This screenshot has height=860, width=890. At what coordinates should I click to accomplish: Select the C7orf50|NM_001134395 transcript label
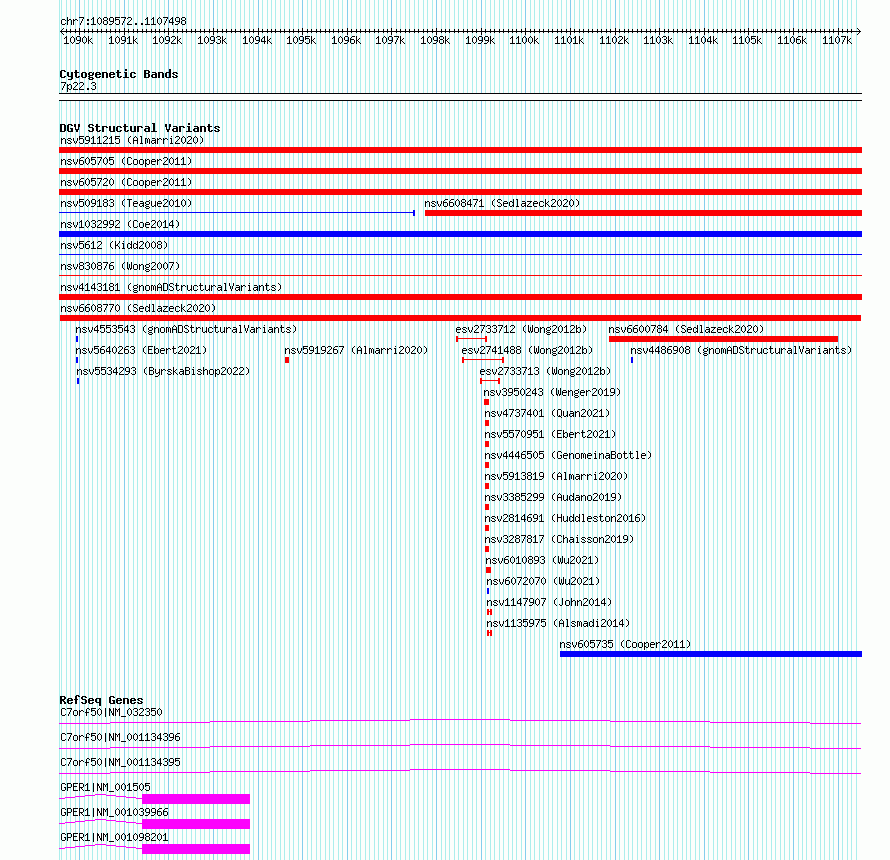(120, 762)
